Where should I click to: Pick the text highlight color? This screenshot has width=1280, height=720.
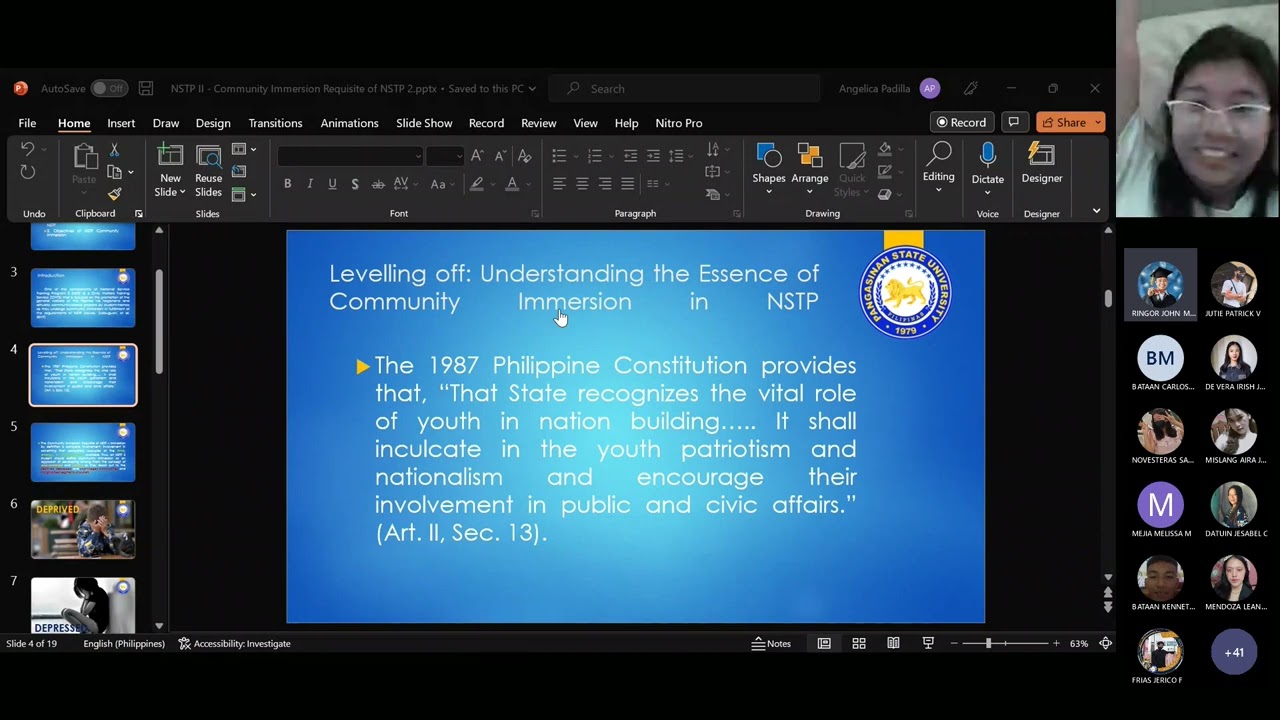(x=477, y=184)
